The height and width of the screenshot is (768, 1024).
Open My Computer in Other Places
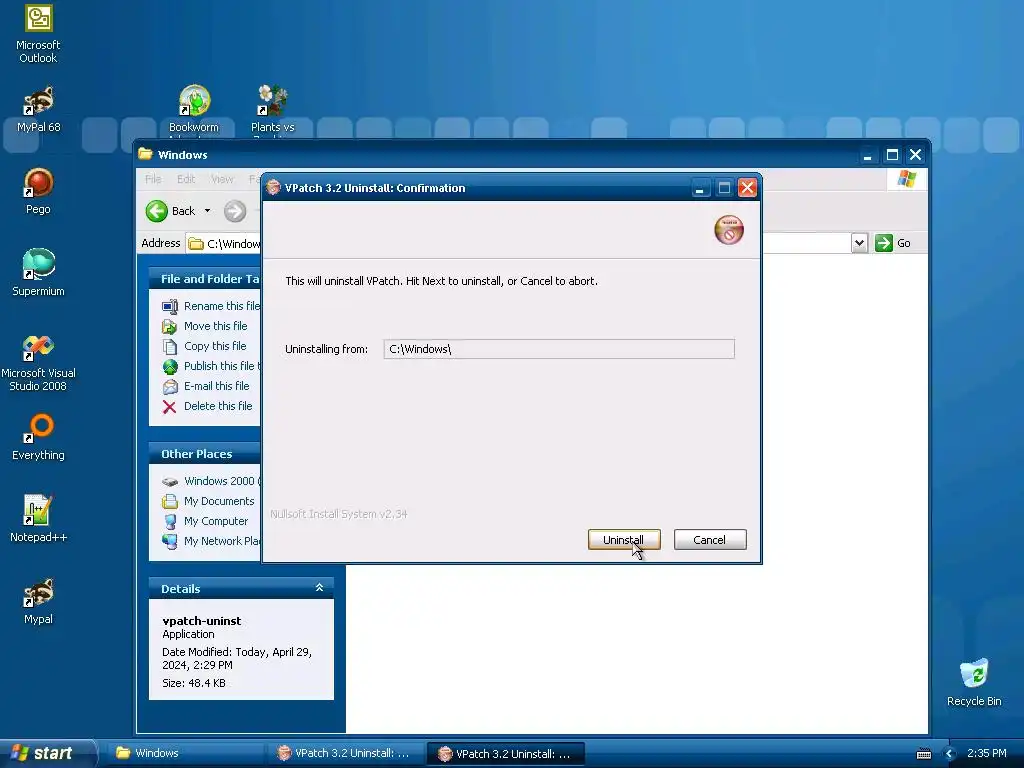[204, 521]
